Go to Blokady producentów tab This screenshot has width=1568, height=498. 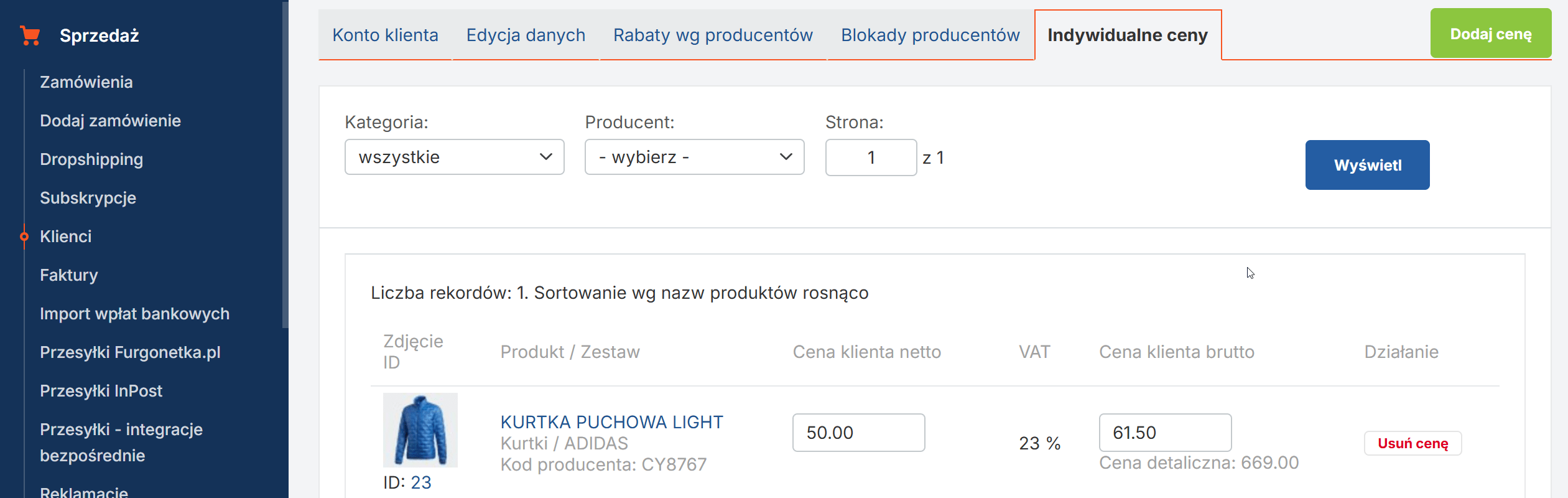click(930, 35)
